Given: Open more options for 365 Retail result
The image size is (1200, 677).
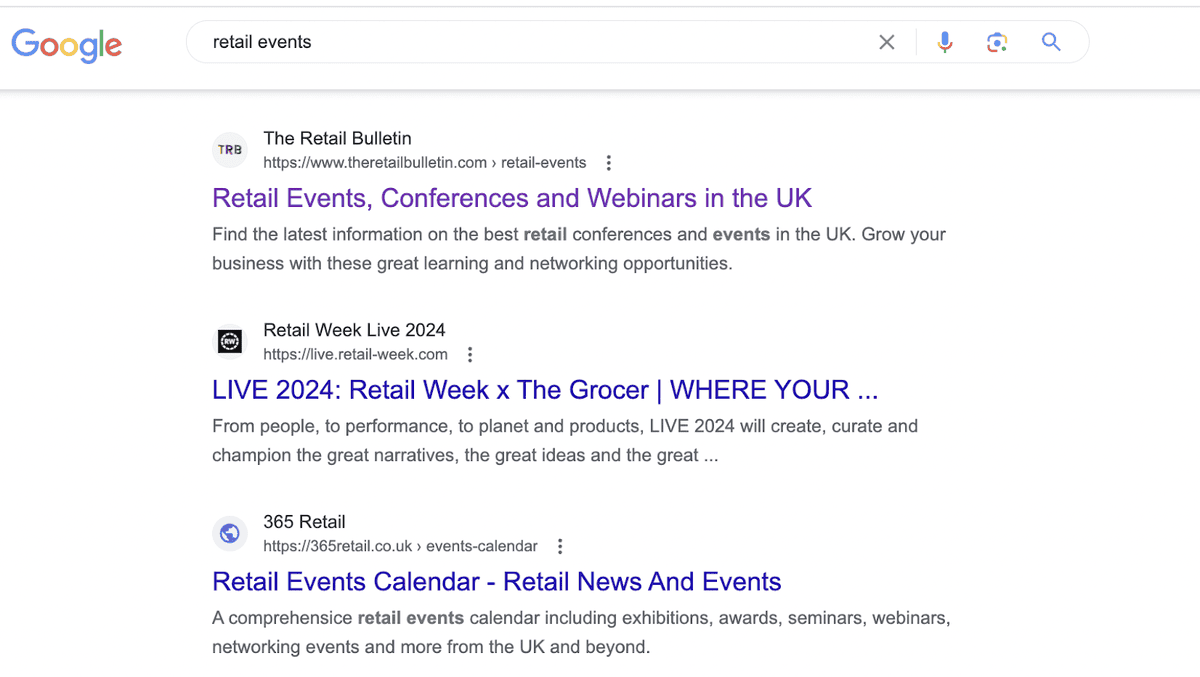Looking at the screenshot, I should pyautogui.click(x=560, y=547).
